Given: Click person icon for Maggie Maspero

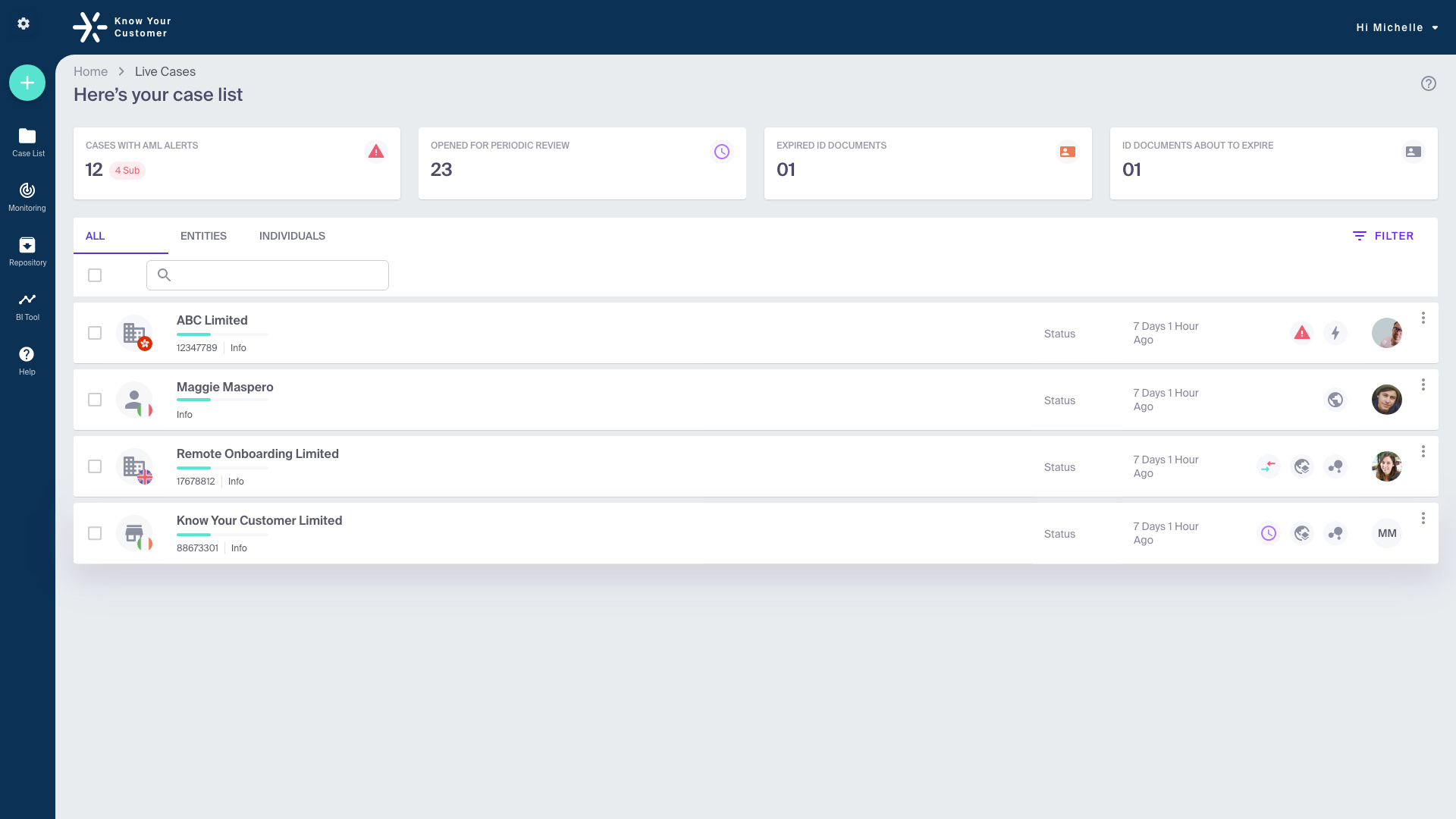Looking at the screenshot, I should pyautogui.click(x=134, y=400).
